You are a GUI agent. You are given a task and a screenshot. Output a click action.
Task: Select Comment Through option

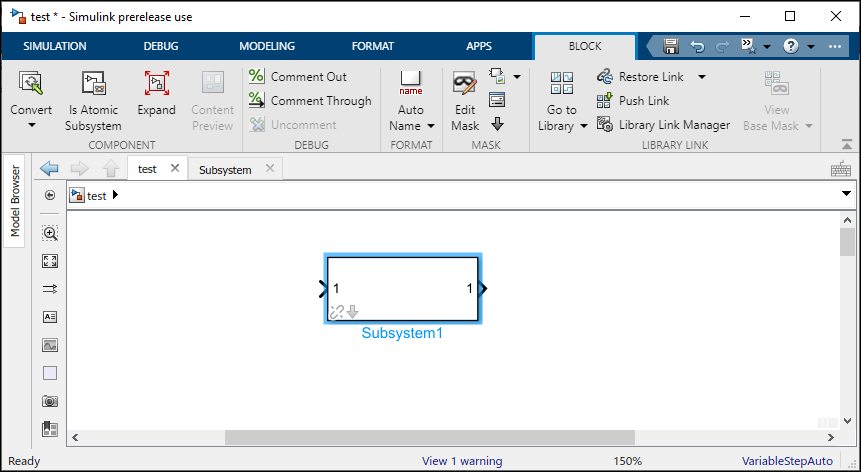point(310,100)
